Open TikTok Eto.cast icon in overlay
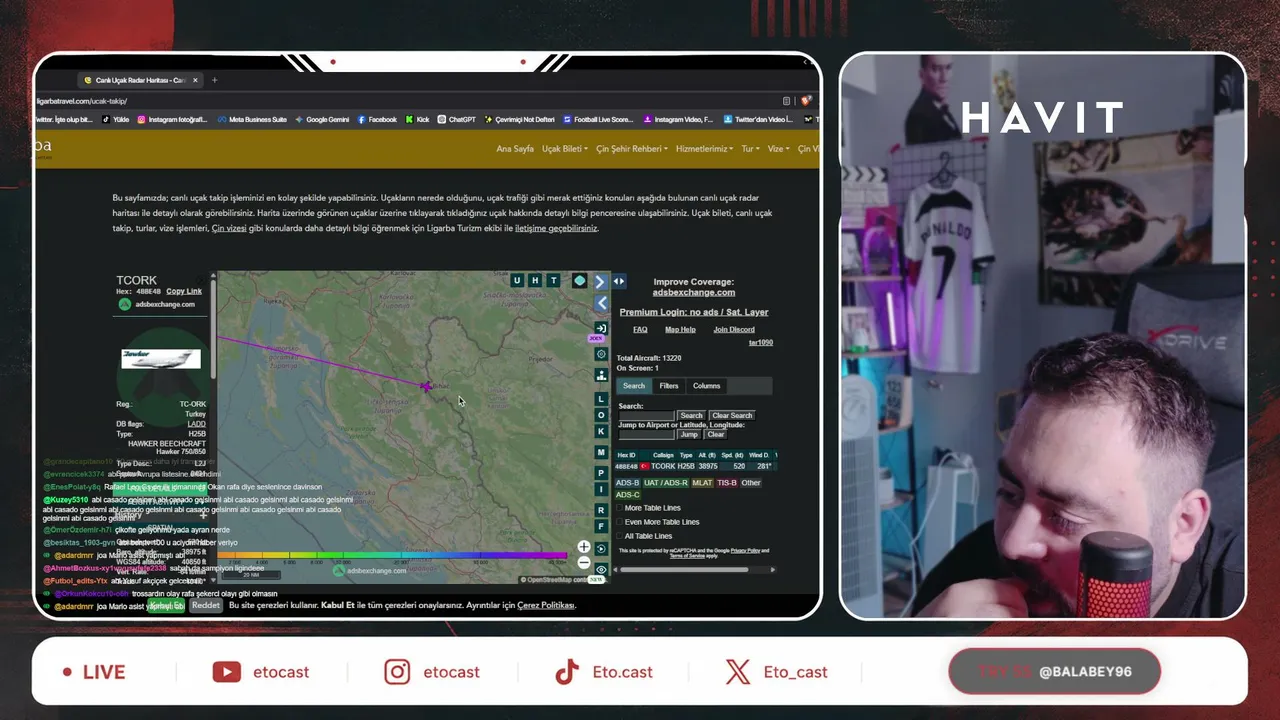This screenshot has width=1280, height=720. coord(567,672)
